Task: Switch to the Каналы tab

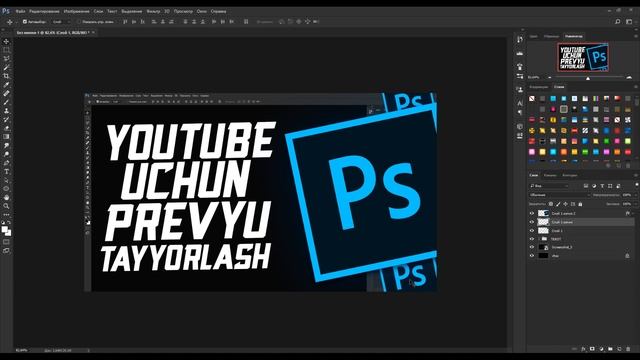Action: [550, 175]
